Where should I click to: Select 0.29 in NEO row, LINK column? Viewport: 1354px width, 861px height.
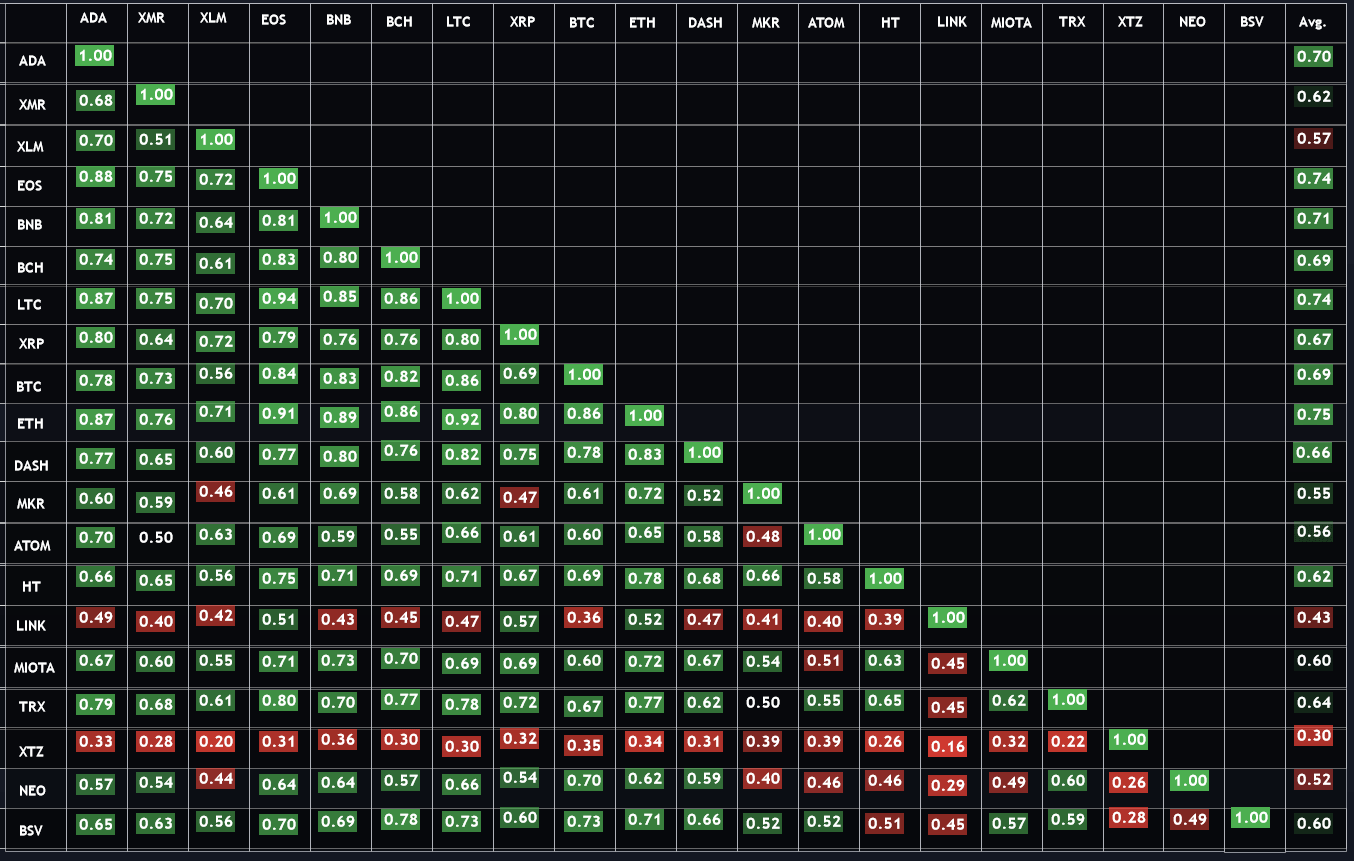947,786
